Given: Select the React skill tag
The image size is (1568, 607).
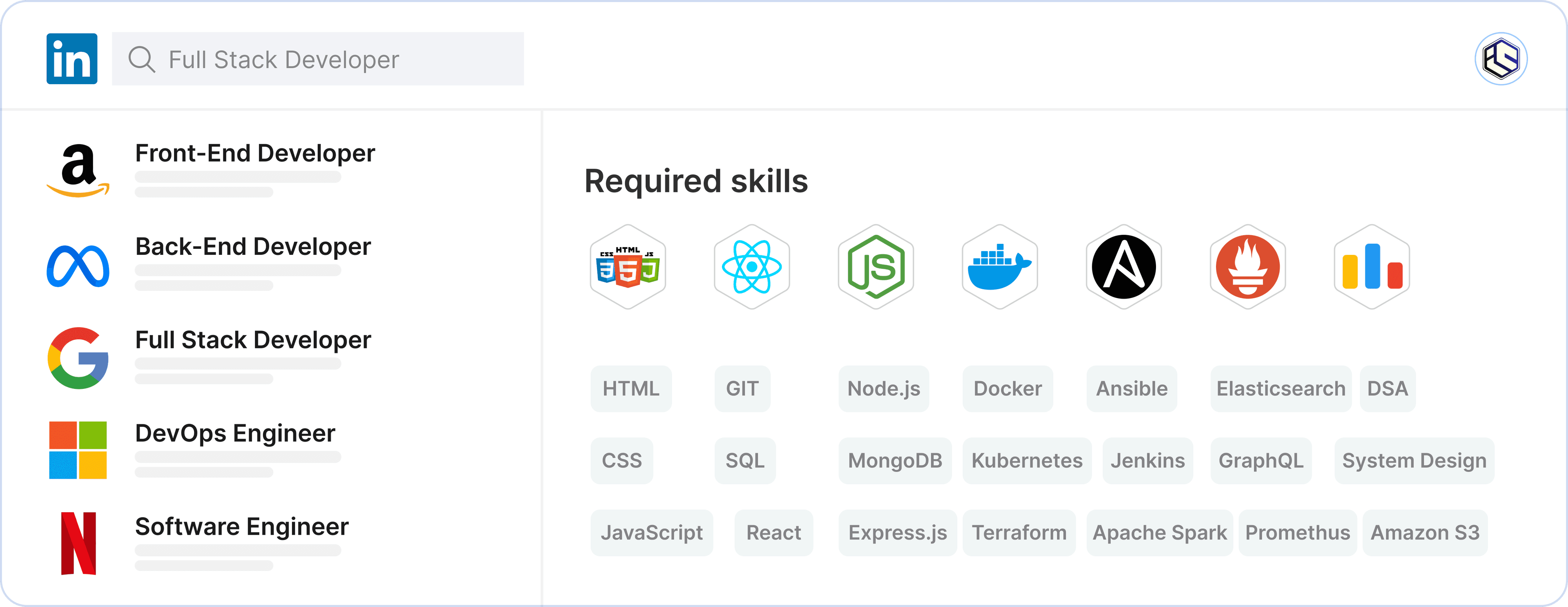Looking at the screenshot, I should click(774, 533).
